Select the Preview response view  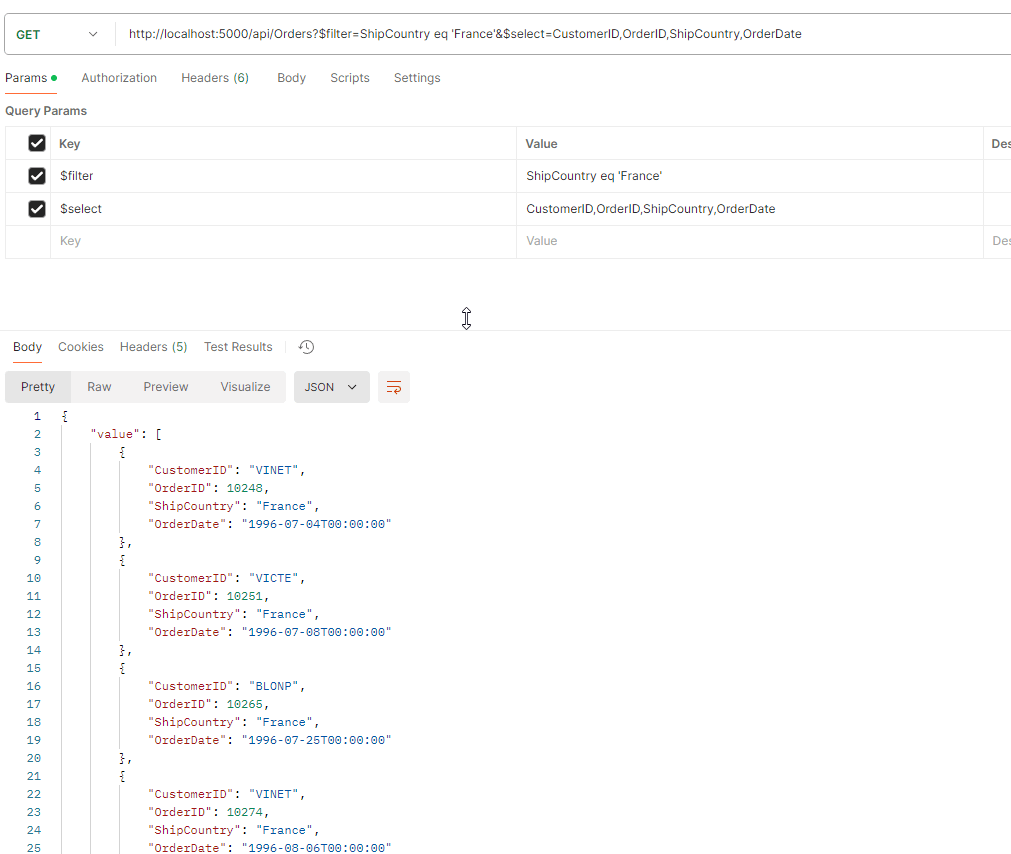[166, 387]
